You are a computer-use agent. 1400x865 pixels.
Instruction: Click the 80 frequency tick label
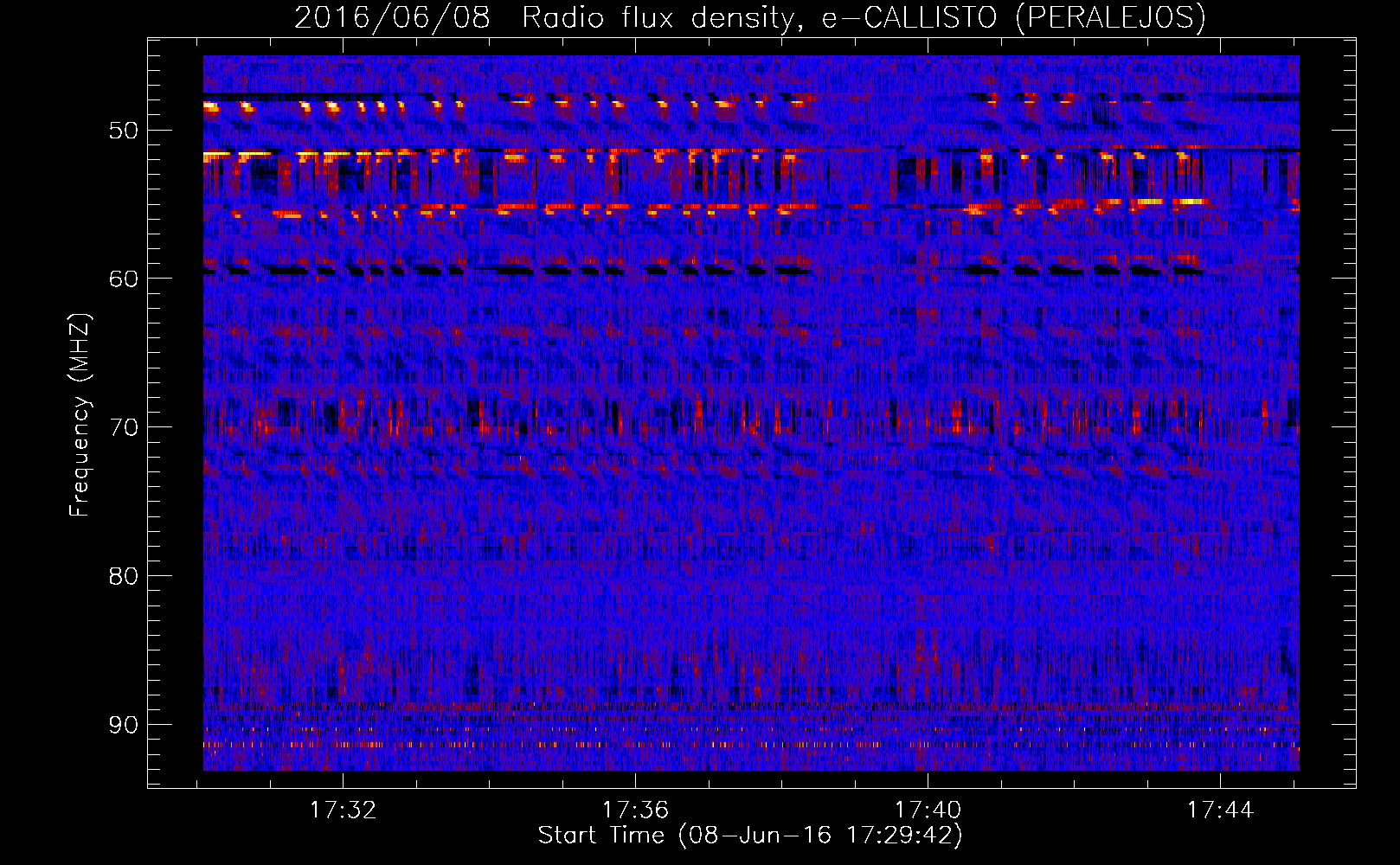click(123, 577)
